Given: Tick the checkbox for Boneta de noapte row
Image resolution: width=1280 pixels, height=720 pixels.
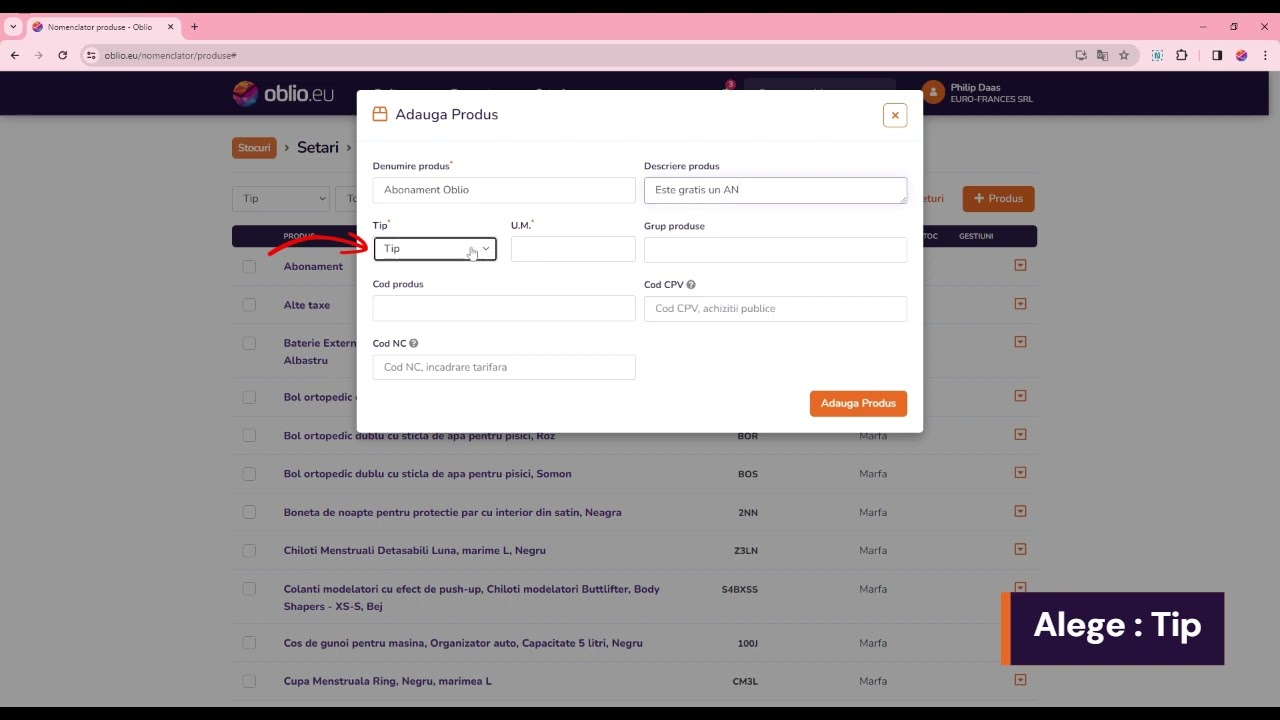Looking at the screenshot, I should (x=249, y=512).
